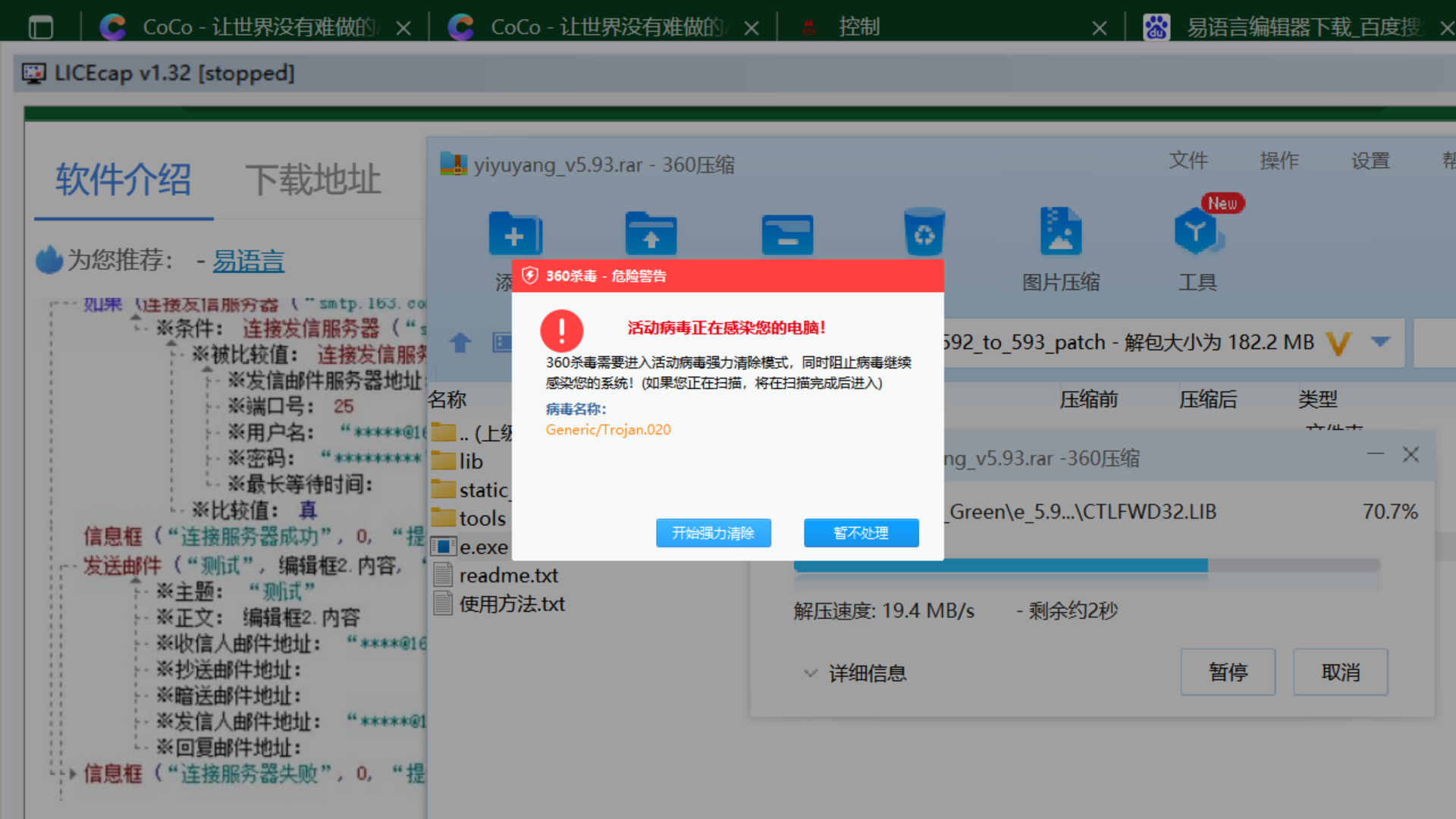The height and width of the screenshot is (819, 1456).
Task: Open the 易语言 recommendation link
Action: [x=248, y=261]
